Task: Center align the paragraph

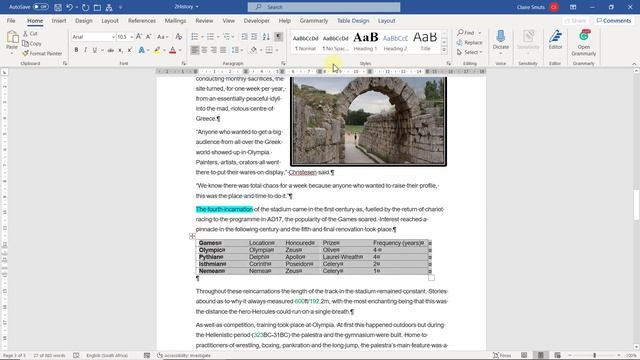Action: tap(204, 50)
